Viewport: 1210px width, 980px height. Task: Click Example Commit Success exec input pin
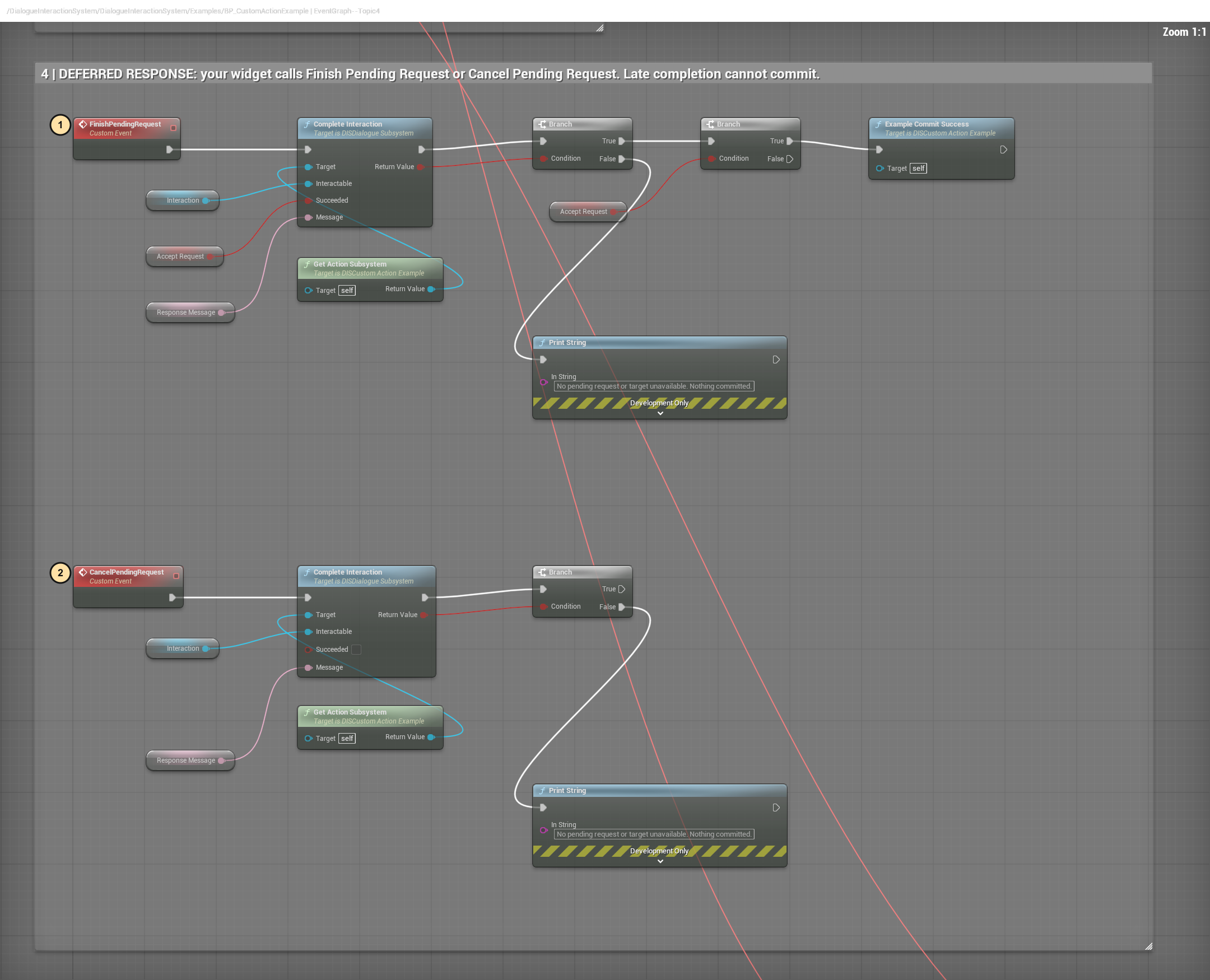coord(879,150)
